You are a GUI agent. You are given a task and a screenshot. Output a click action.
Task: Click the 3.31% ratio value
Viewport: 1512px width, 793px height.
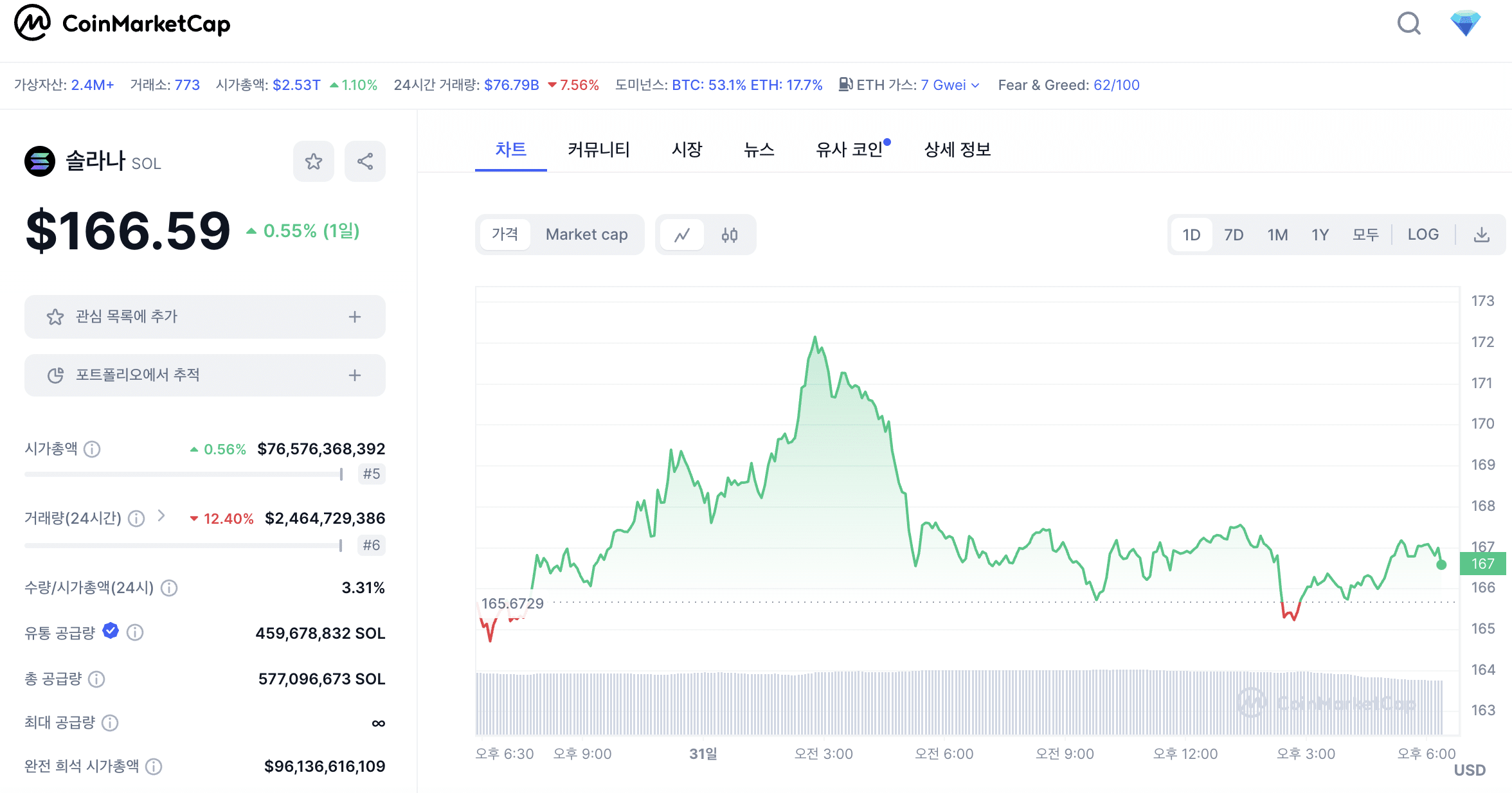[363, 588]
